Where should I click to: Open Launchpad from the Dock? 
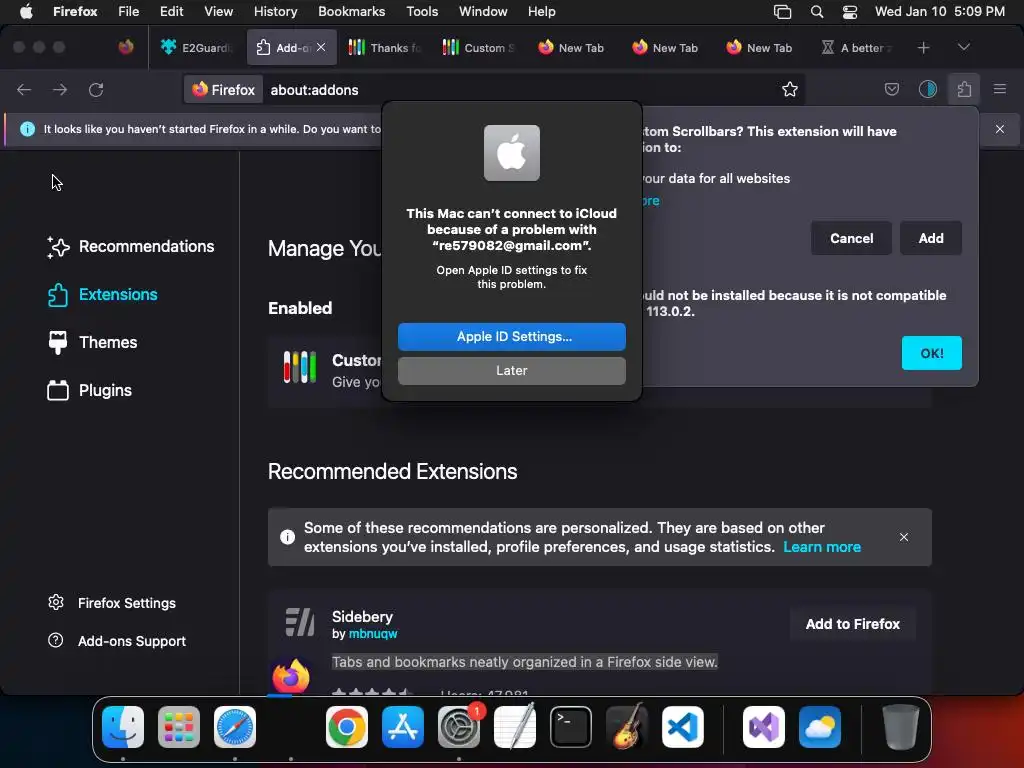pyautogui.click(x=179, y=727)
